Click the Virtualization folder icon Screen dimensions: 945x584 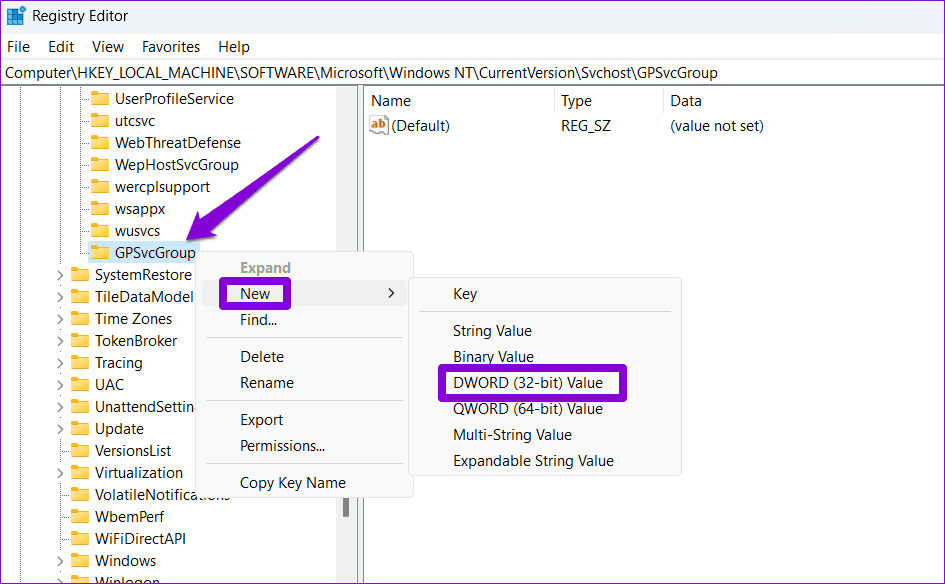click(79, 472)
